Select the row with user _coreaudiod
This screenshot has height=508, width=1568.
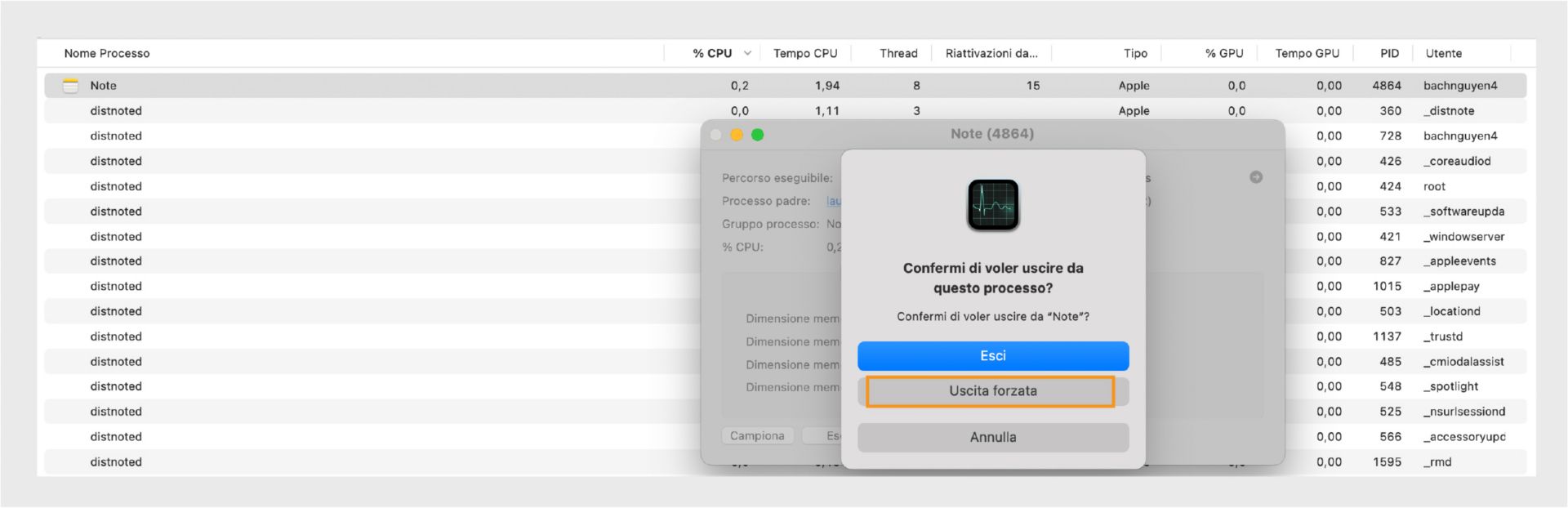(x=785, y=162)
